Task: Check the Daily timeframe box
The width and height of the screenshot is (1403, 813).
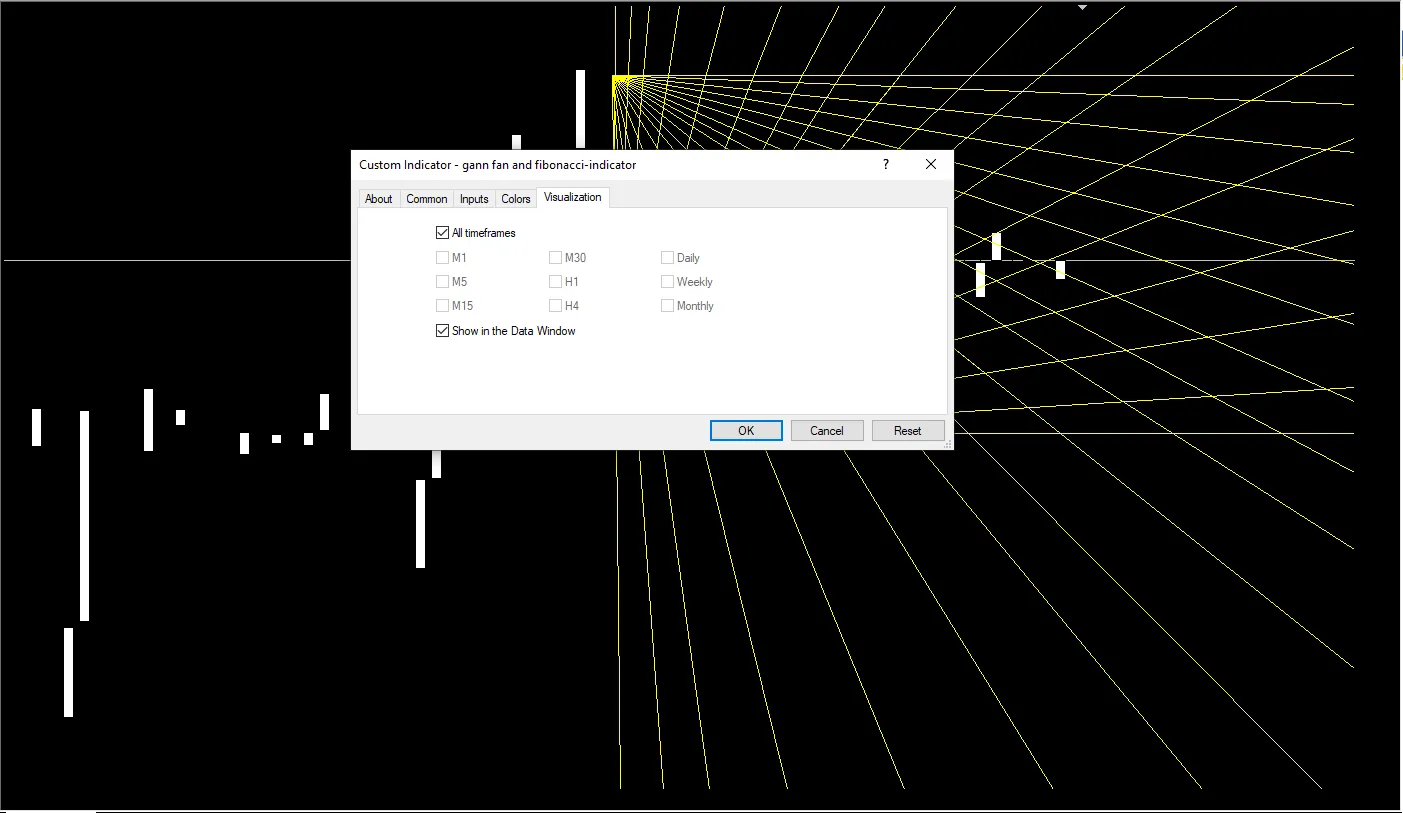Action: point(668,258)
